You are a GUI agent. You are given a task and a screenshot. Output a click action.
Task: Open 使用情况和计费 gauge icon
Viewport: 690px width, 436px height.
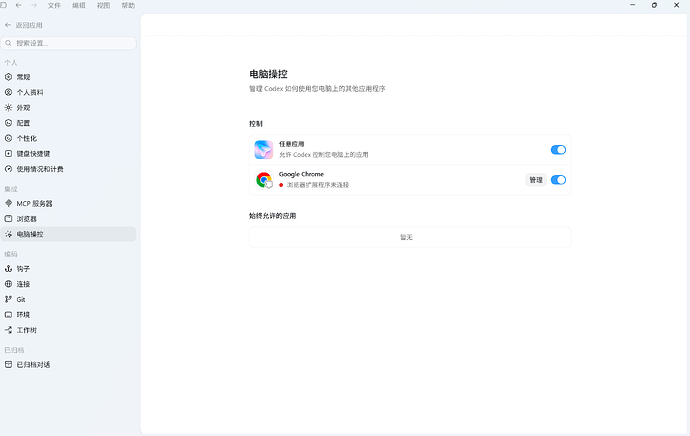(8, 169)
